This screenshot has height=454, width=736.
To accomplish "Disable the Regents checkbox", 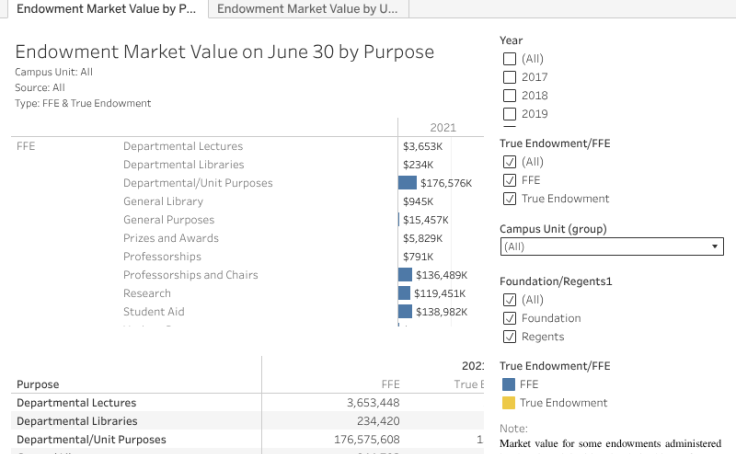I will point(509,337).
